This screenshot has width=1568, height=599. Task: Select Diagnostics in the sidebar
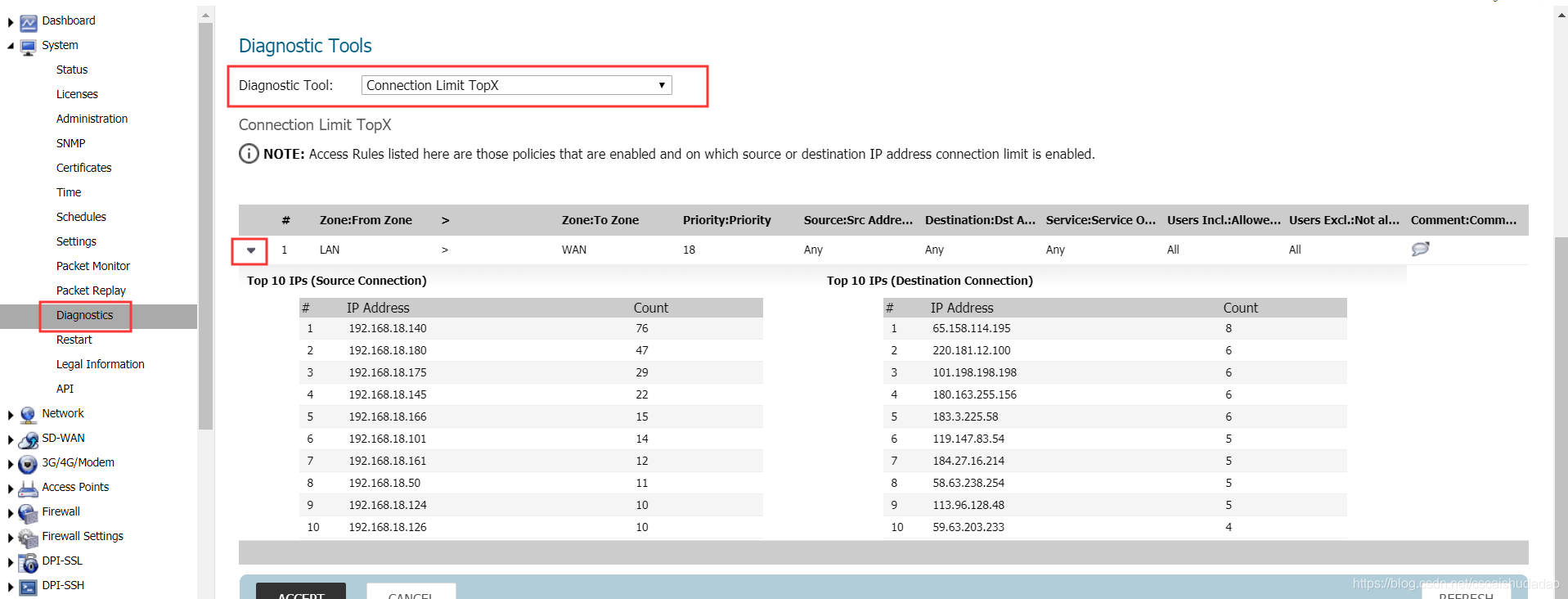click(85, 315)
